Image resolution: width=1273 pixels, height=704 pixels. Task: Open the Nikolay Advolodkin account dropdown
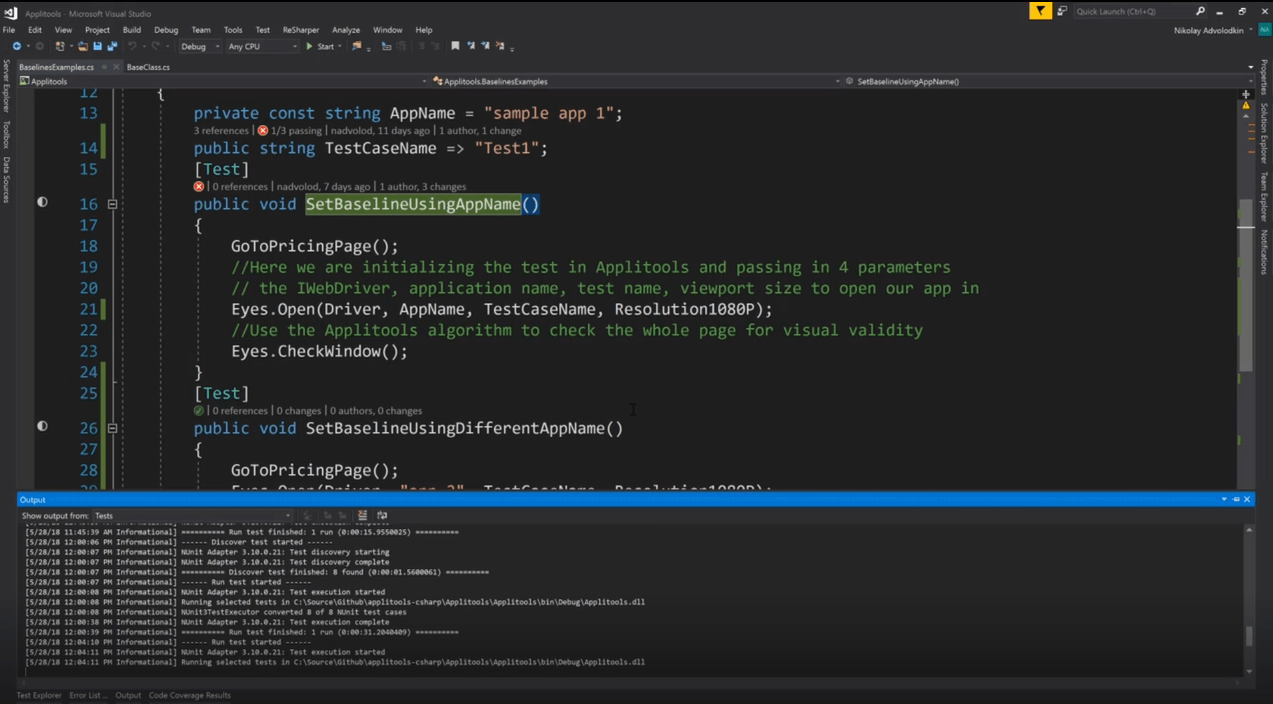pos(1213,30)
